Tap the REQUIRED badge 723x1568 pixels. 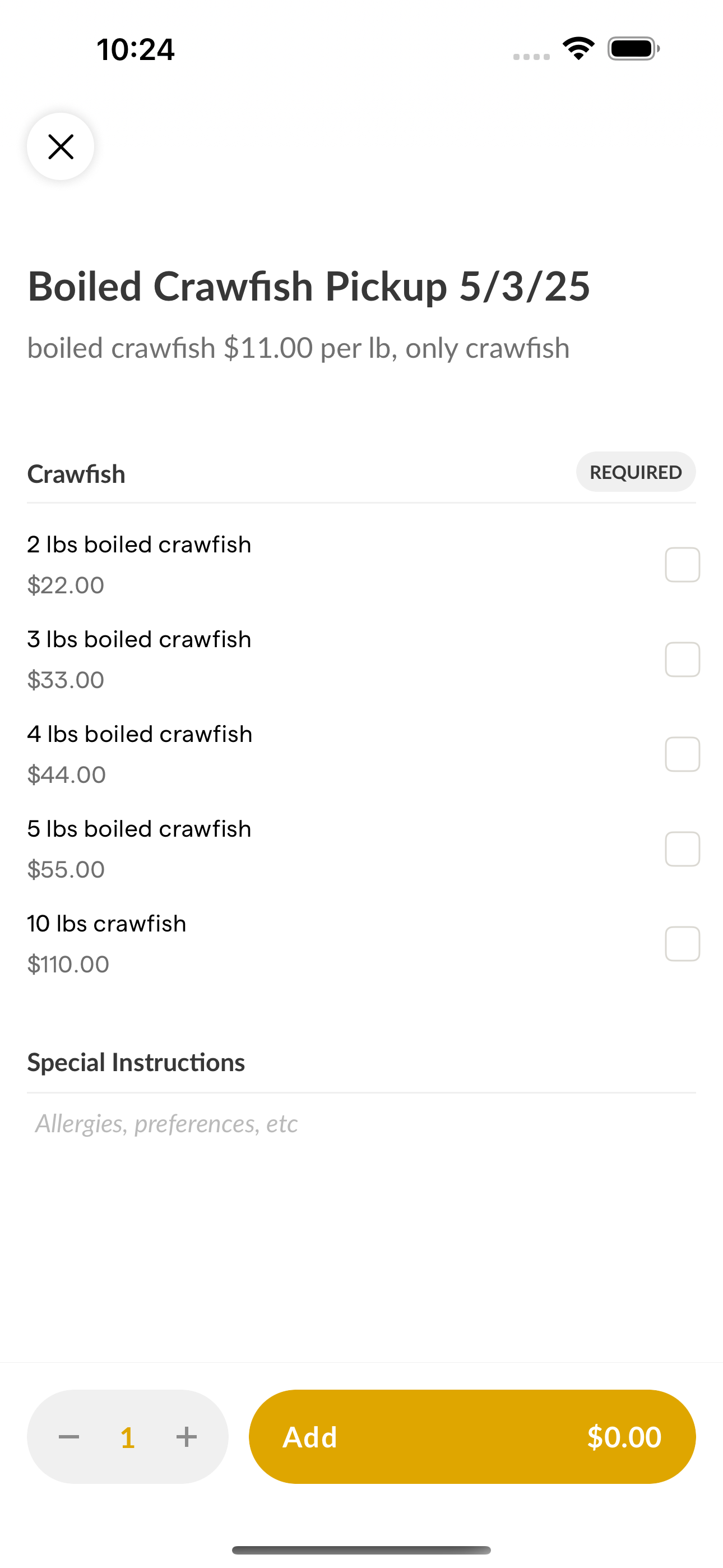click(636, 472)
